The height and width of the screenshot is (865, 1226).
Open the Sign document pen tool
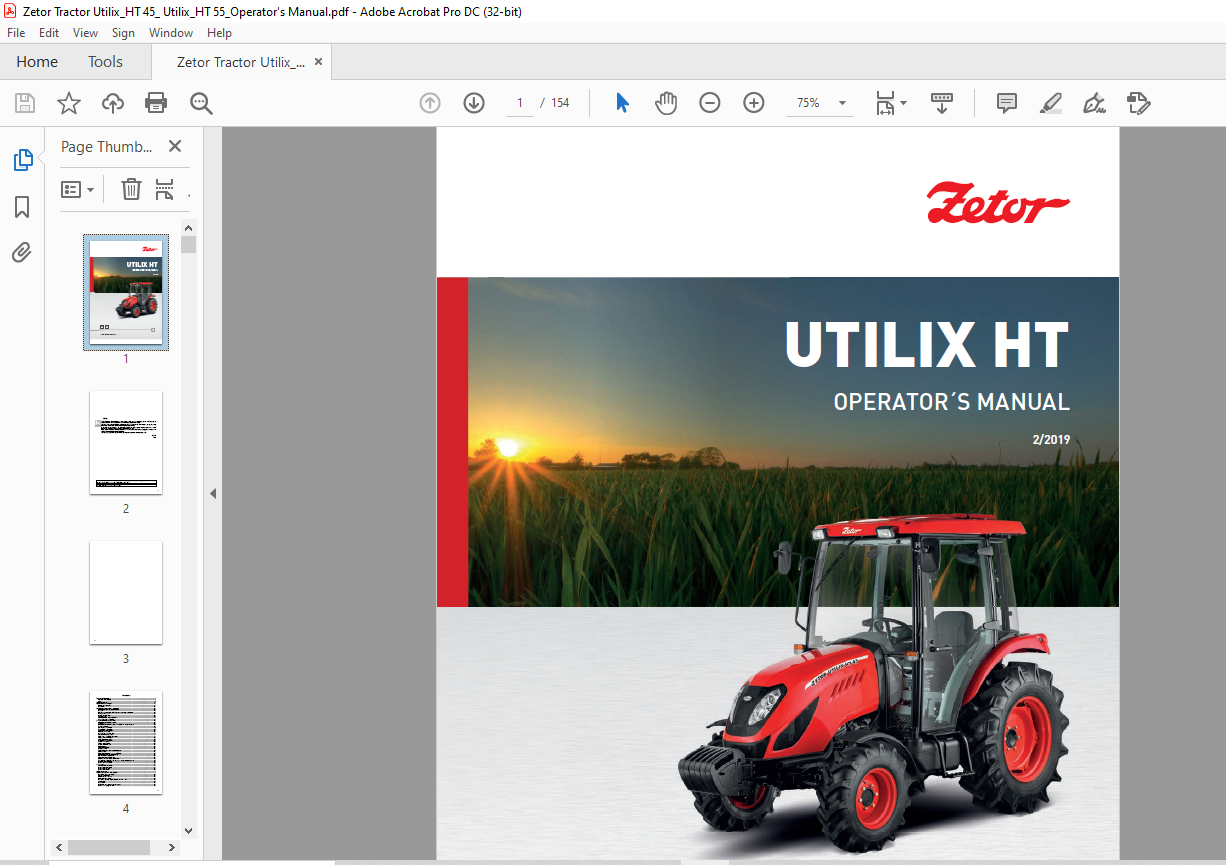[x=1094, y=103]
